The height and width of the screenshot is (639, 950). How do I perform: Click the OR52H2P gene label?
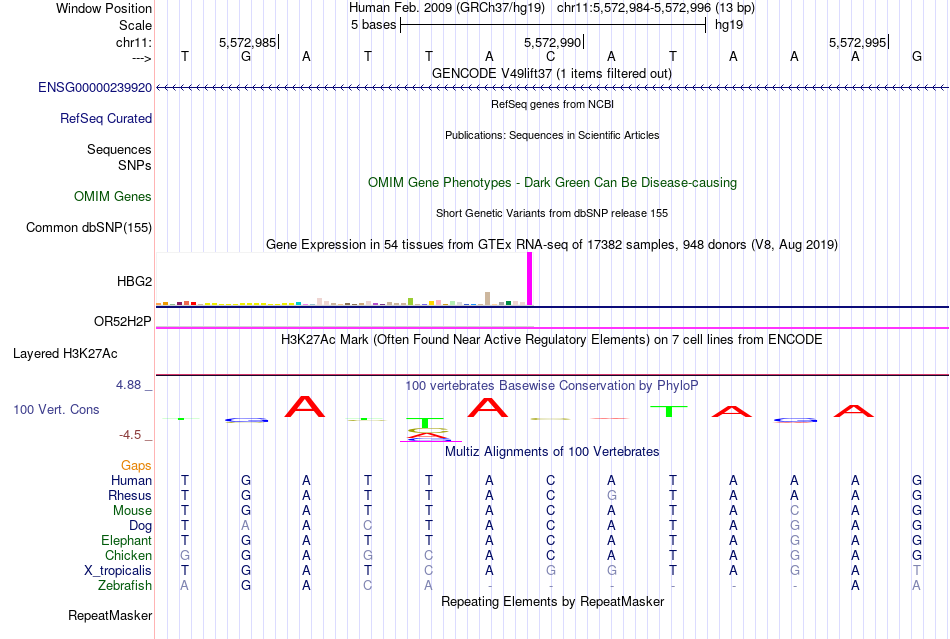(x=123, y=322)
